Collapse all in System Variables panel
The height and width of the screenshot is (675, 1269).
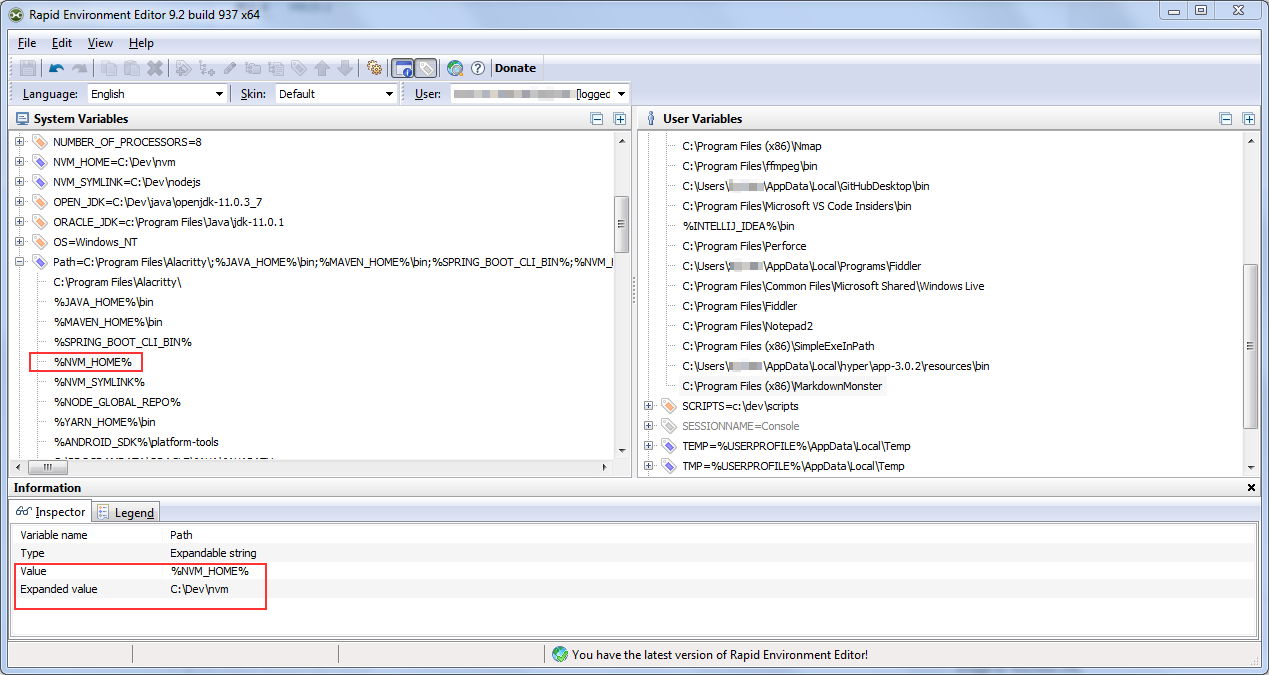tap(597, 119)
